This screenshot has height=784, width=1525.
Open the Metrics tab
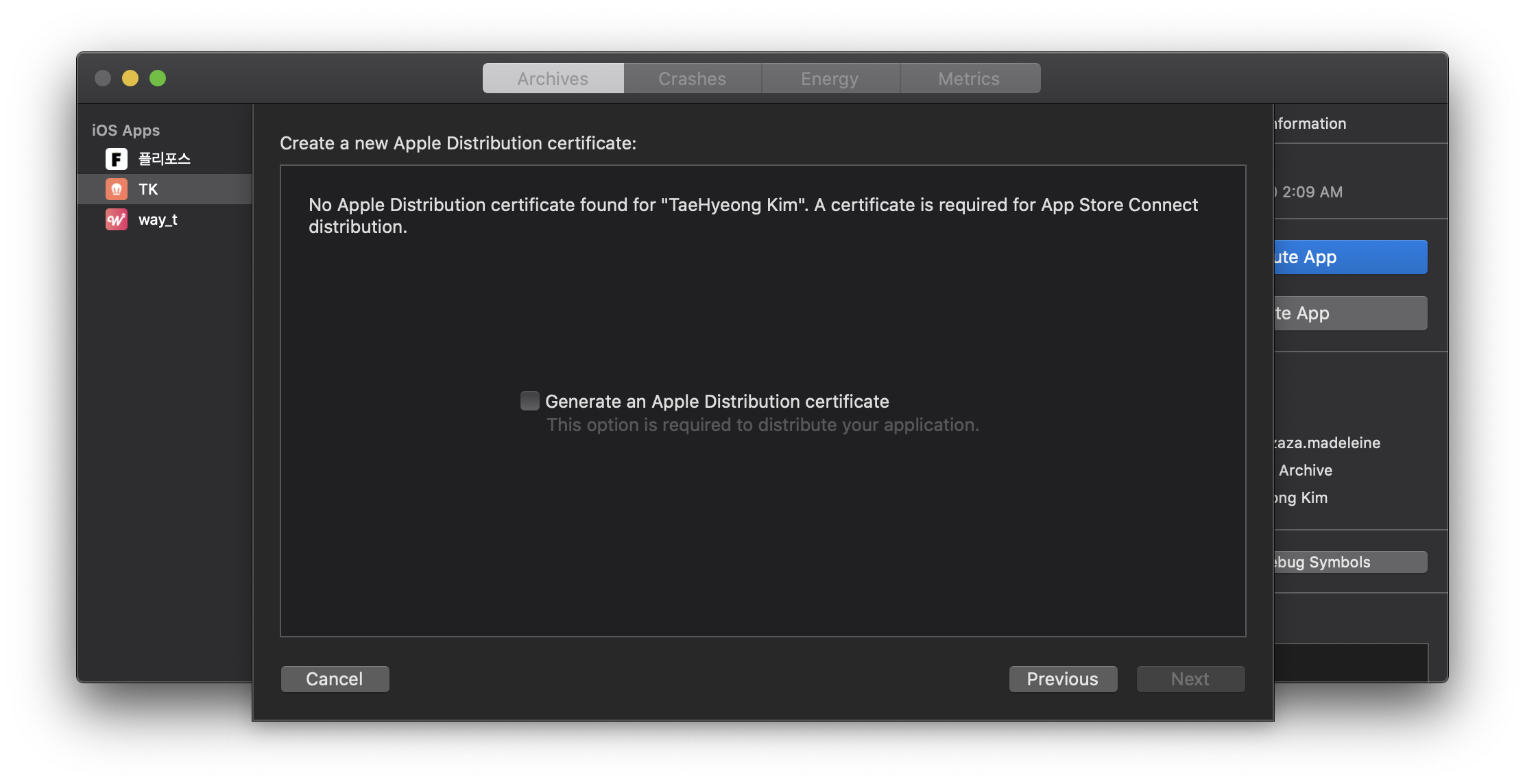pos(969,79)
